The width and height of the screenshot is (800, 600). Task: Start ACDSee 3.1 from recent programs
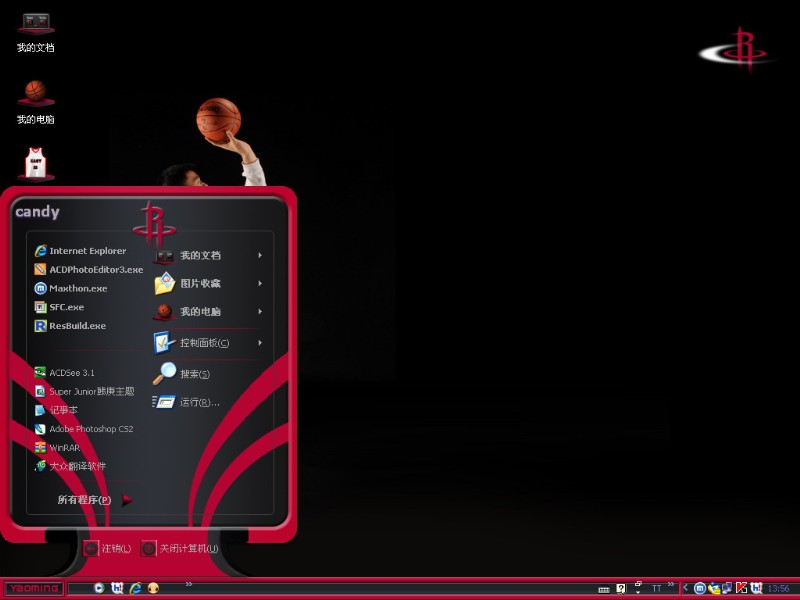pyautogui.click(x=64, y=372)
